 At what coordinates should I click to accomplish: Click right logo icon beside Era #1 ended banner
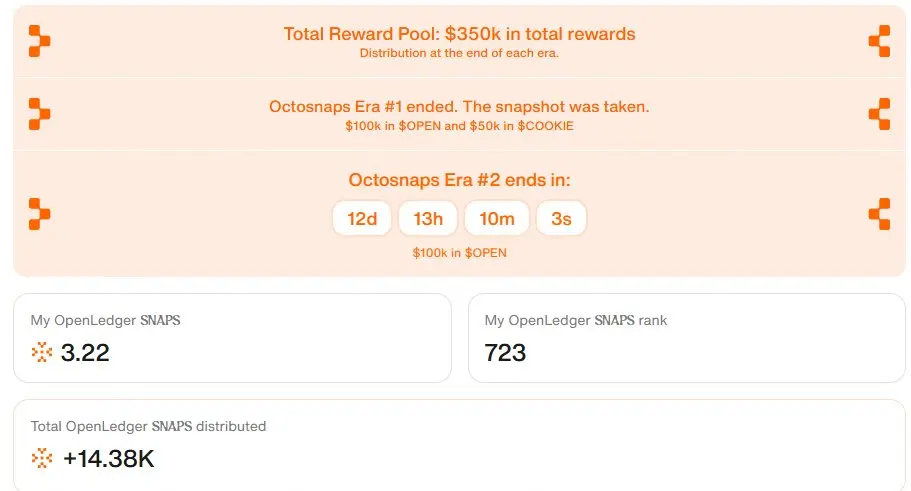pos(880,113)
